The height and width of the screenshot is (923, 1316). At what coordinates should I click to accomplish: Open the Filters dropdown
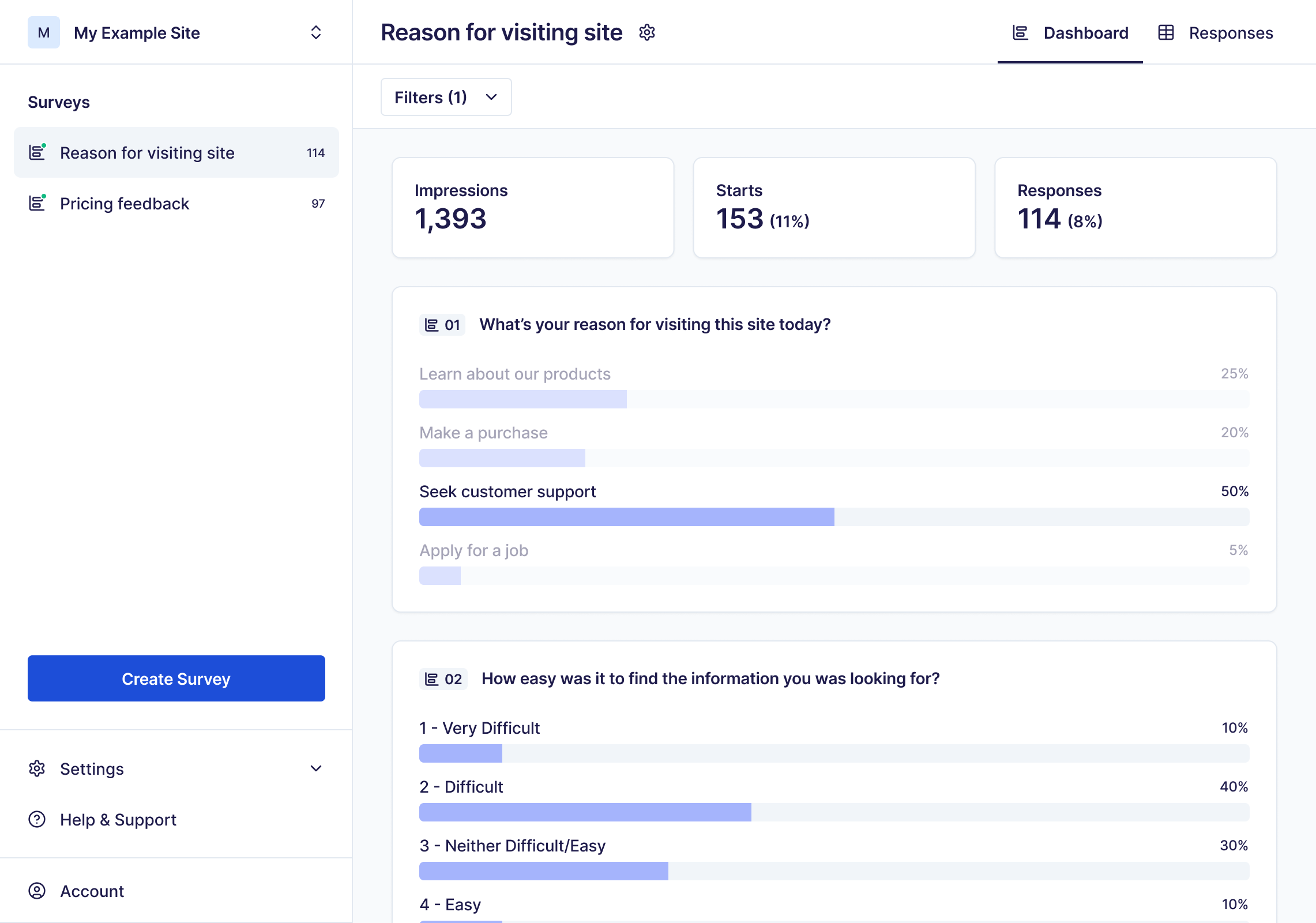(446, 97)
